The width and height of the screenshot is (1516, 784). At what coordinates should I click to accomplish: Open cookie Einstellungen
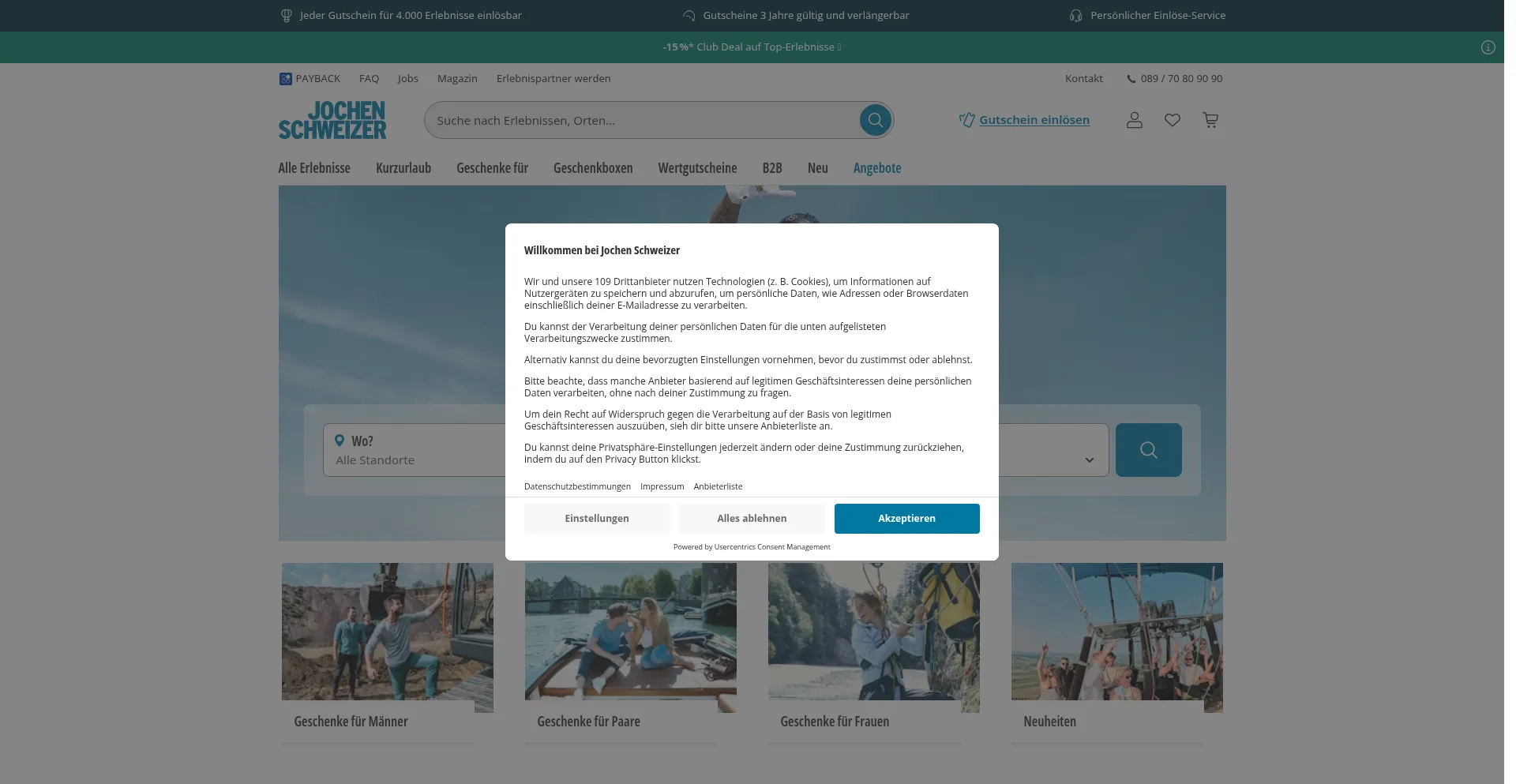(x=597, y=519)
